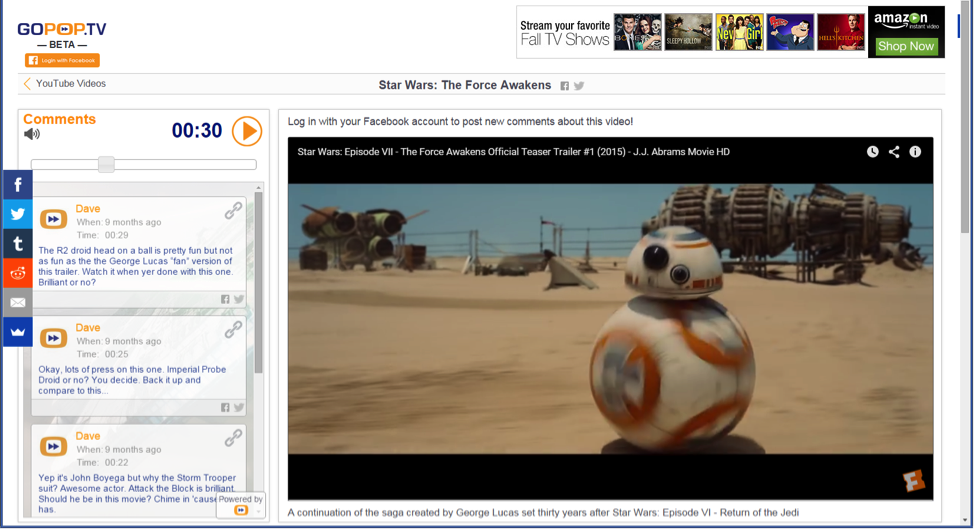Open the GOPOP.TV logo home link

(62, 29)
